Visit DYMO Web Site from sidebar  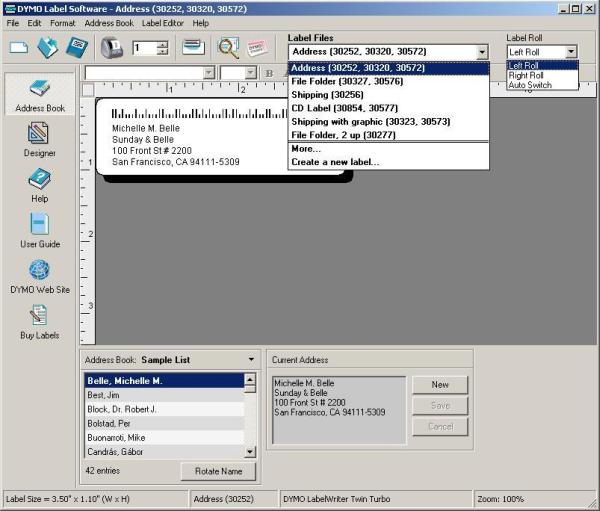[x=40, y=276]
